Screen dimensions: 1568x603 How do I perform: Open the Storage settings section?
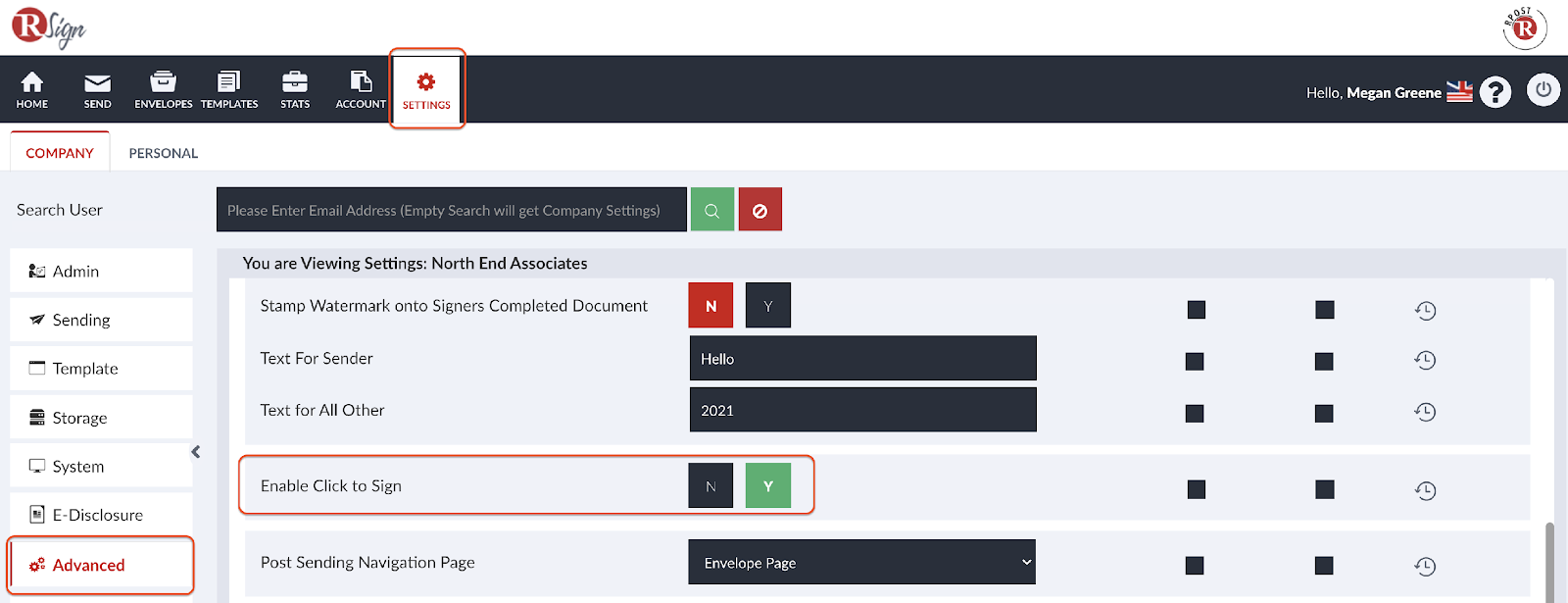[101, 418]
